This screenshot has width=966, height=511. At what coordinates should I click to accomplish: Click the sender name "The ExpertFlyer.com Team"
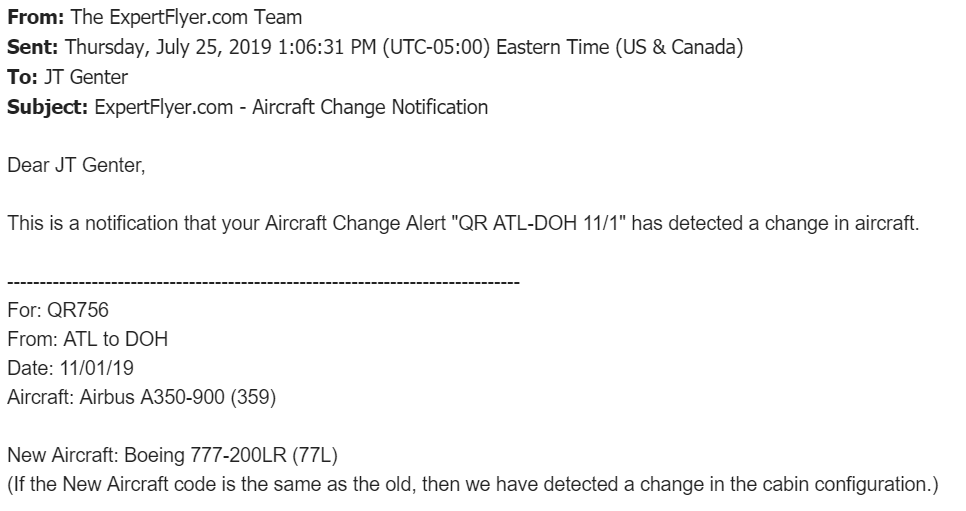click(173, 16)
